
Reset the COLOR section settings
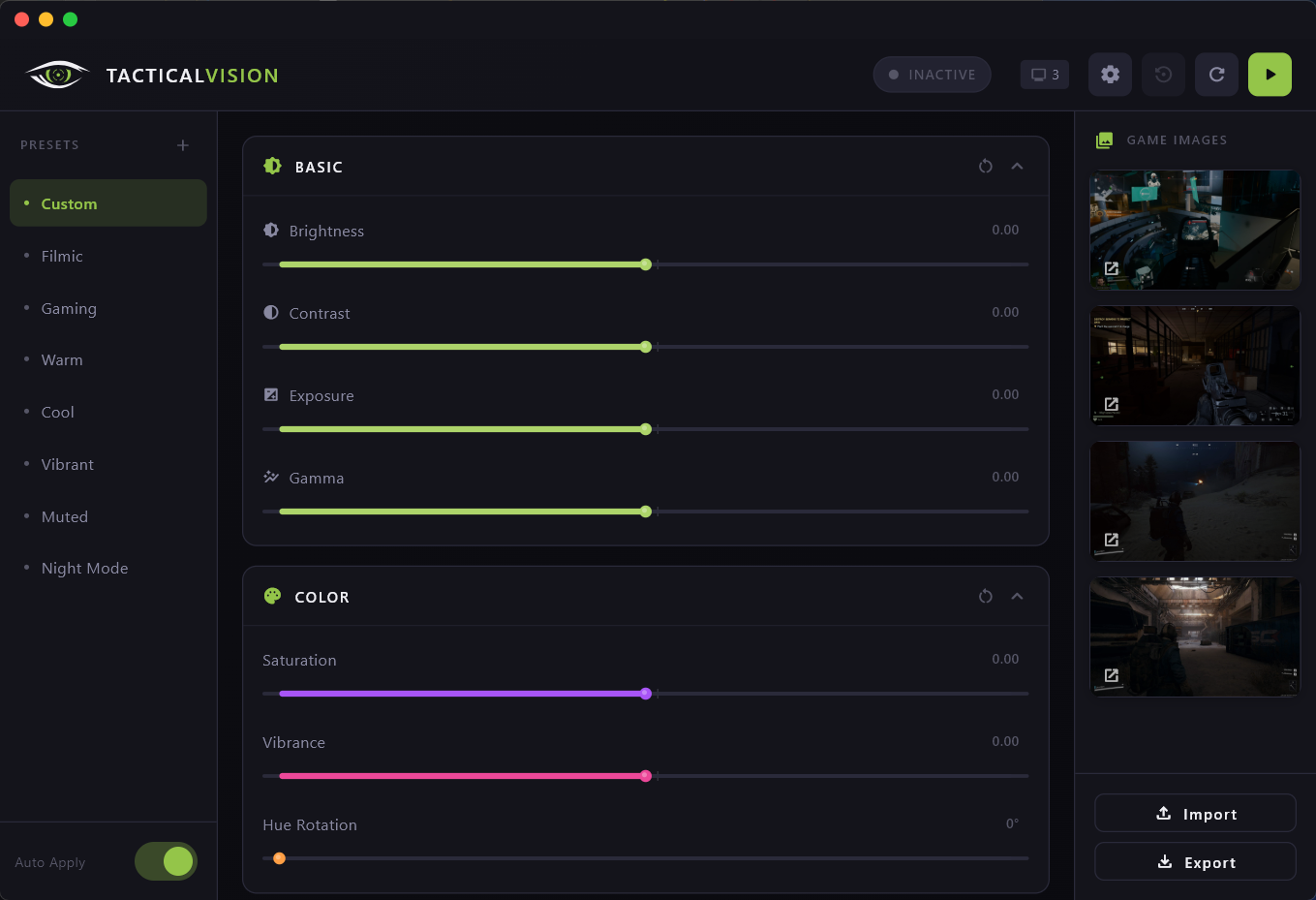[x=985, y=596]
